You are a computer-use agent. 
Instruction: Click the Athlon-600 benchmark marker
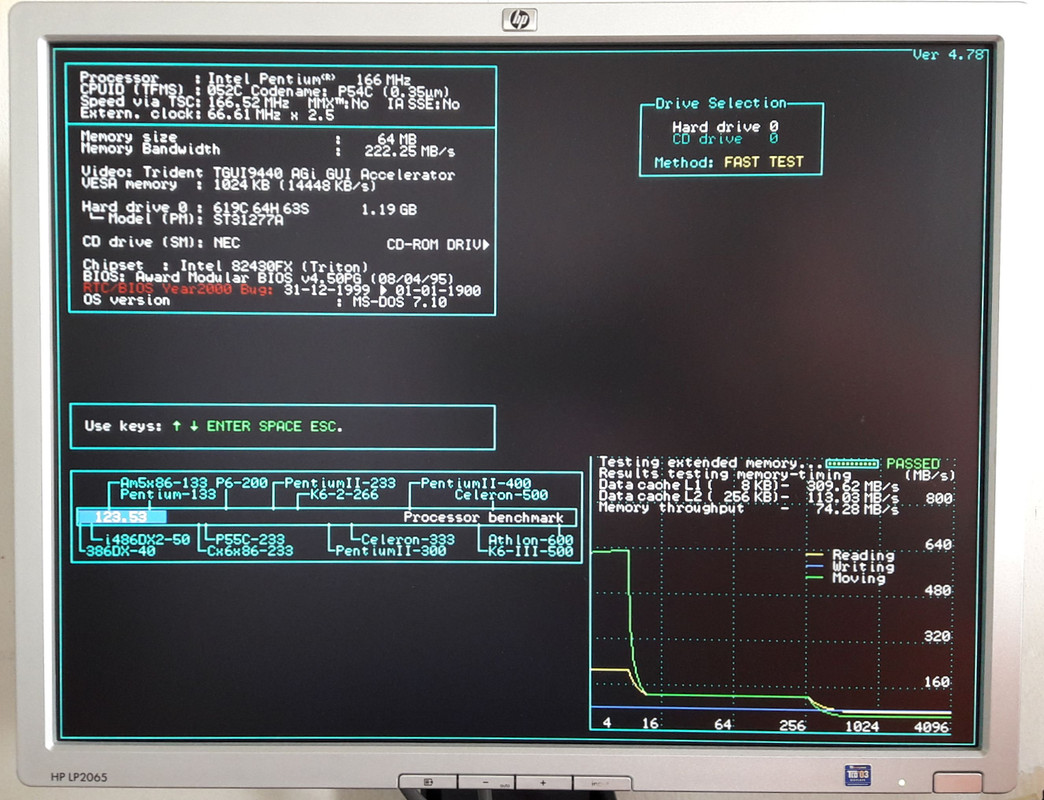coord(531,540)
